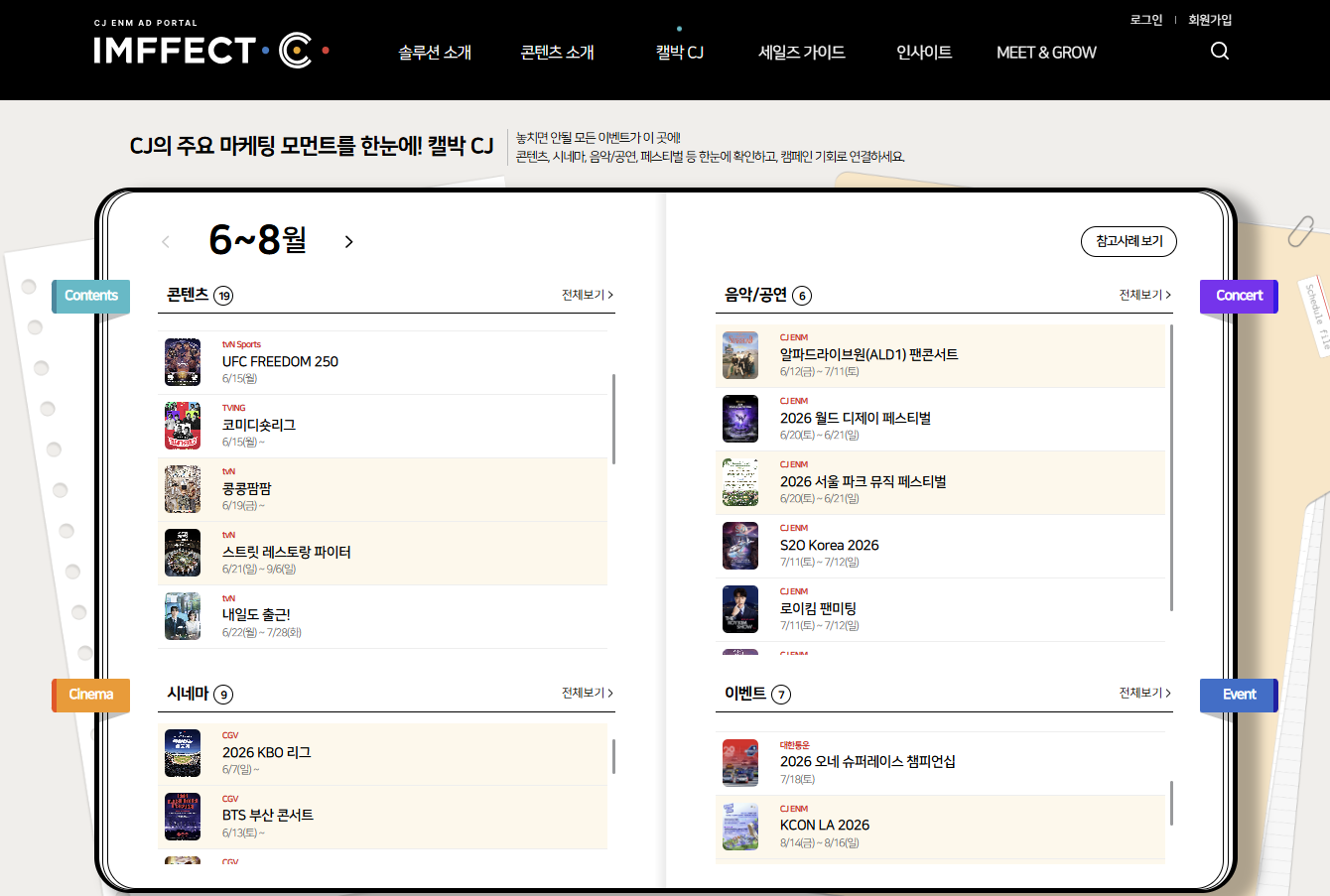Screen dimensions: 1330x896
Task: Select the 스트릿 레스토랑 파이터 title
Action: pyautogui.click(x=287, y=553)
